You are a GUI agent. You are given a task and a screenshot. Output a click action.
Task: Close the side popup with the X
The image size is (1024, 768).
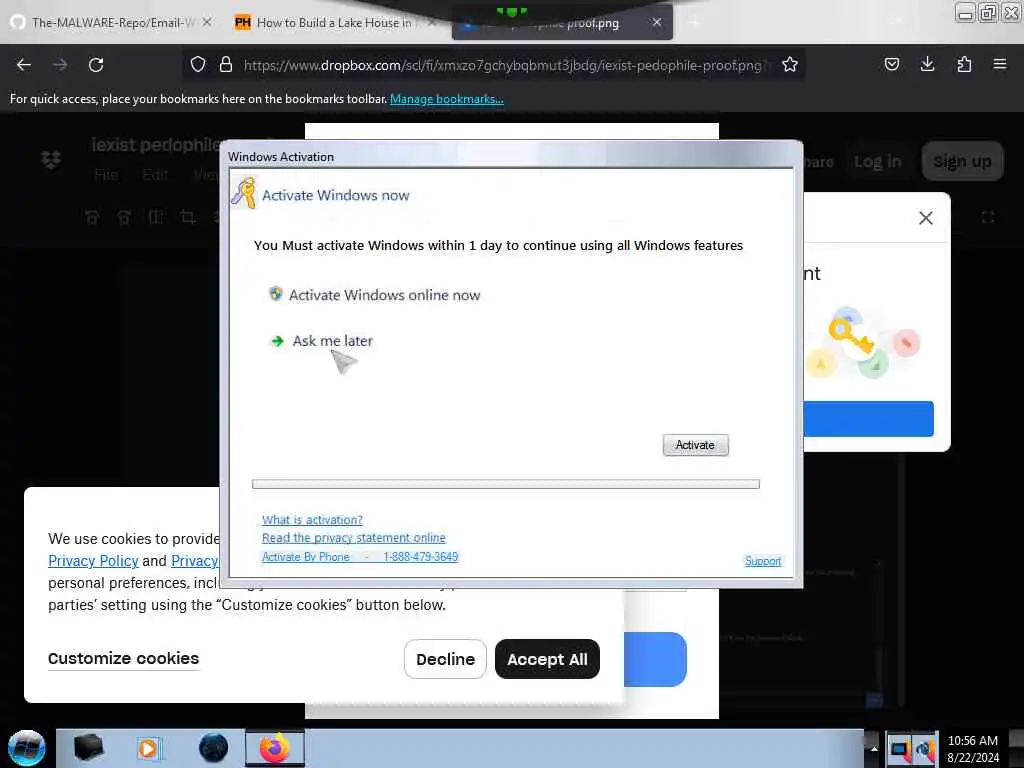pos(925,218)
